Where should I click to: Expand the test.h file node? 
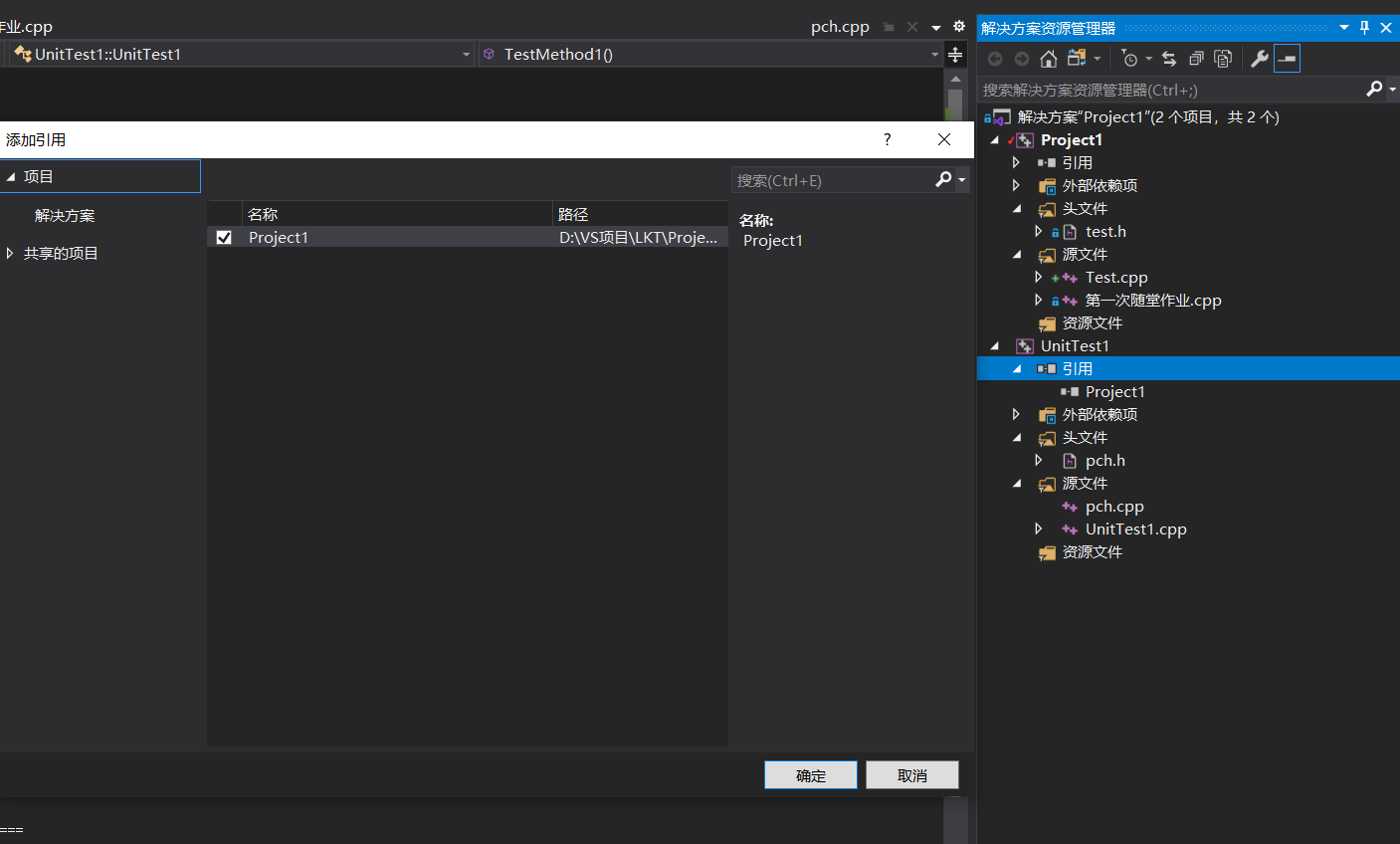coord(1039,231)
